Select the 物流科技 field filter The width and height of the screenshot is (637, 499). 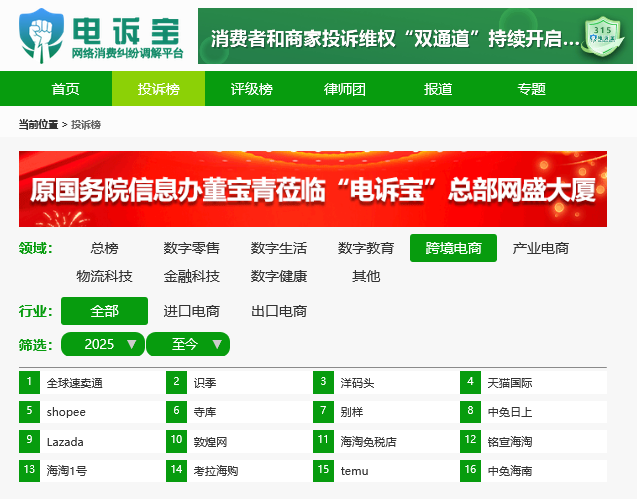(104, 276)
